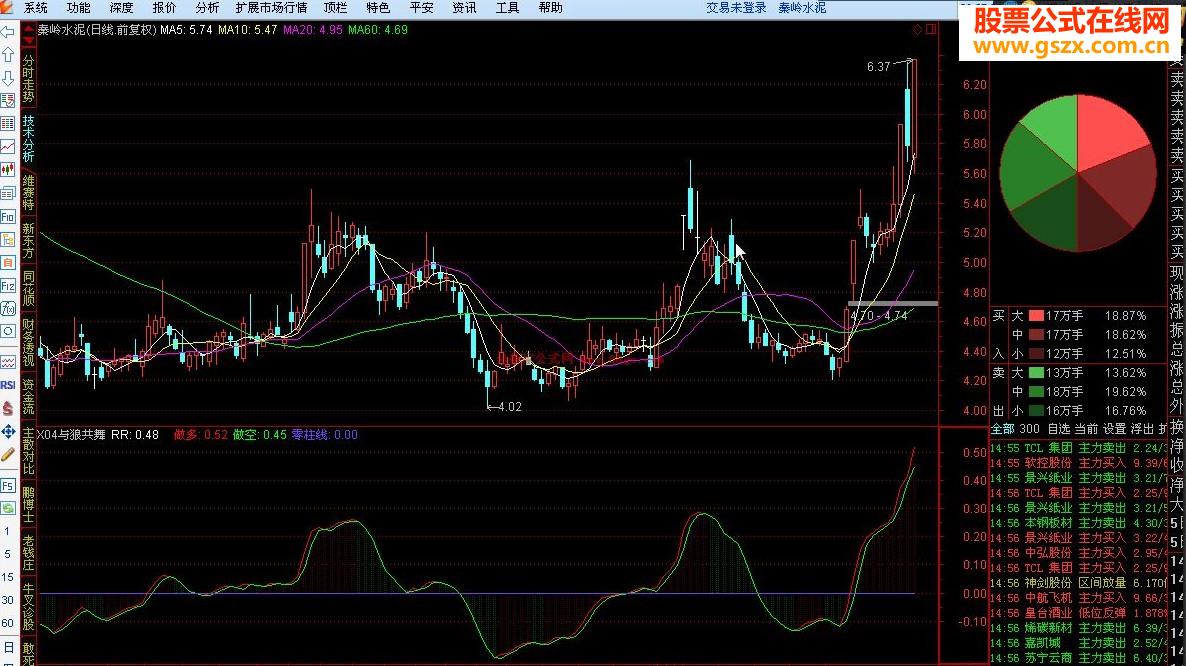Click the down arrow icon in left toolbar
Image resolution: width=1186 pixels, height=666 pixels.
click(8, 78)
